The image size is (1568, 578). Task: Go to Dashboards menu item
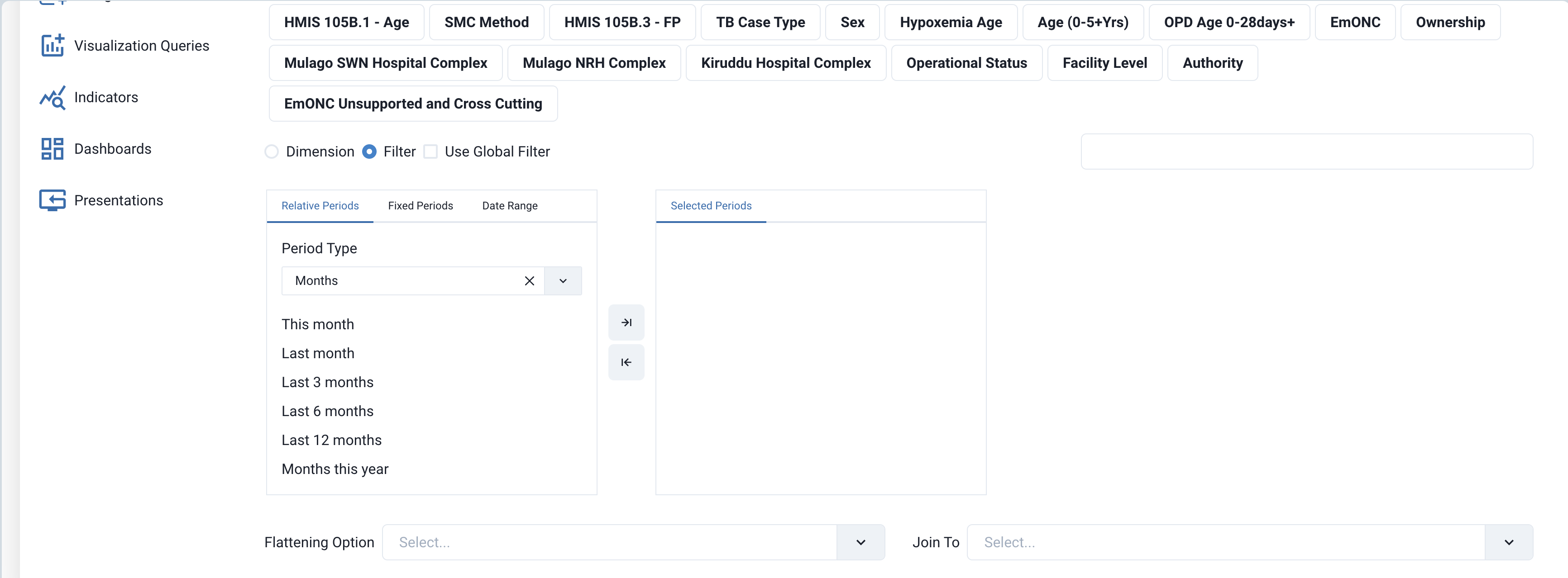pos(113,149)
